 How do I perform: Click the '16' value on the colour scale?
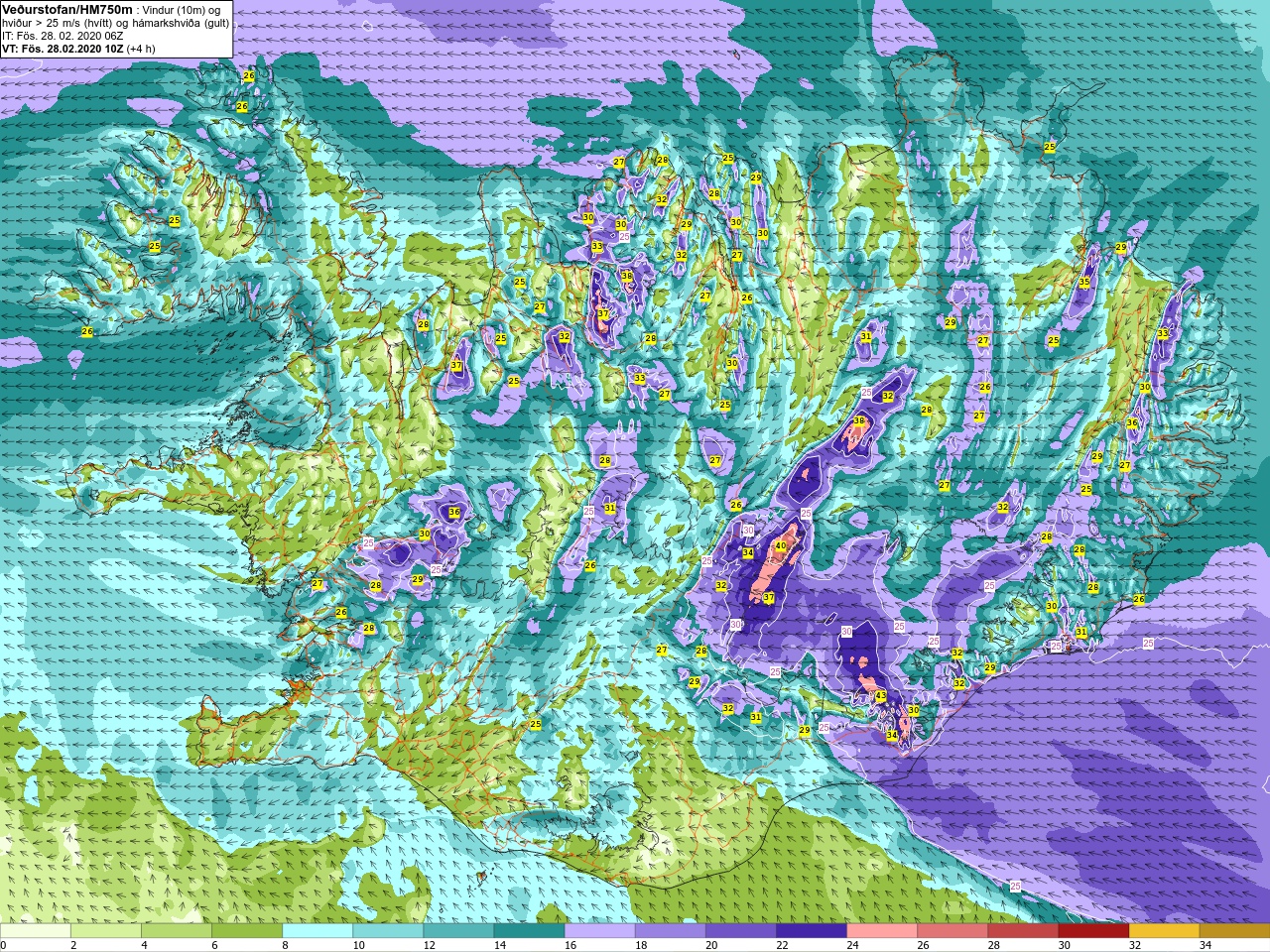[569, 945]
